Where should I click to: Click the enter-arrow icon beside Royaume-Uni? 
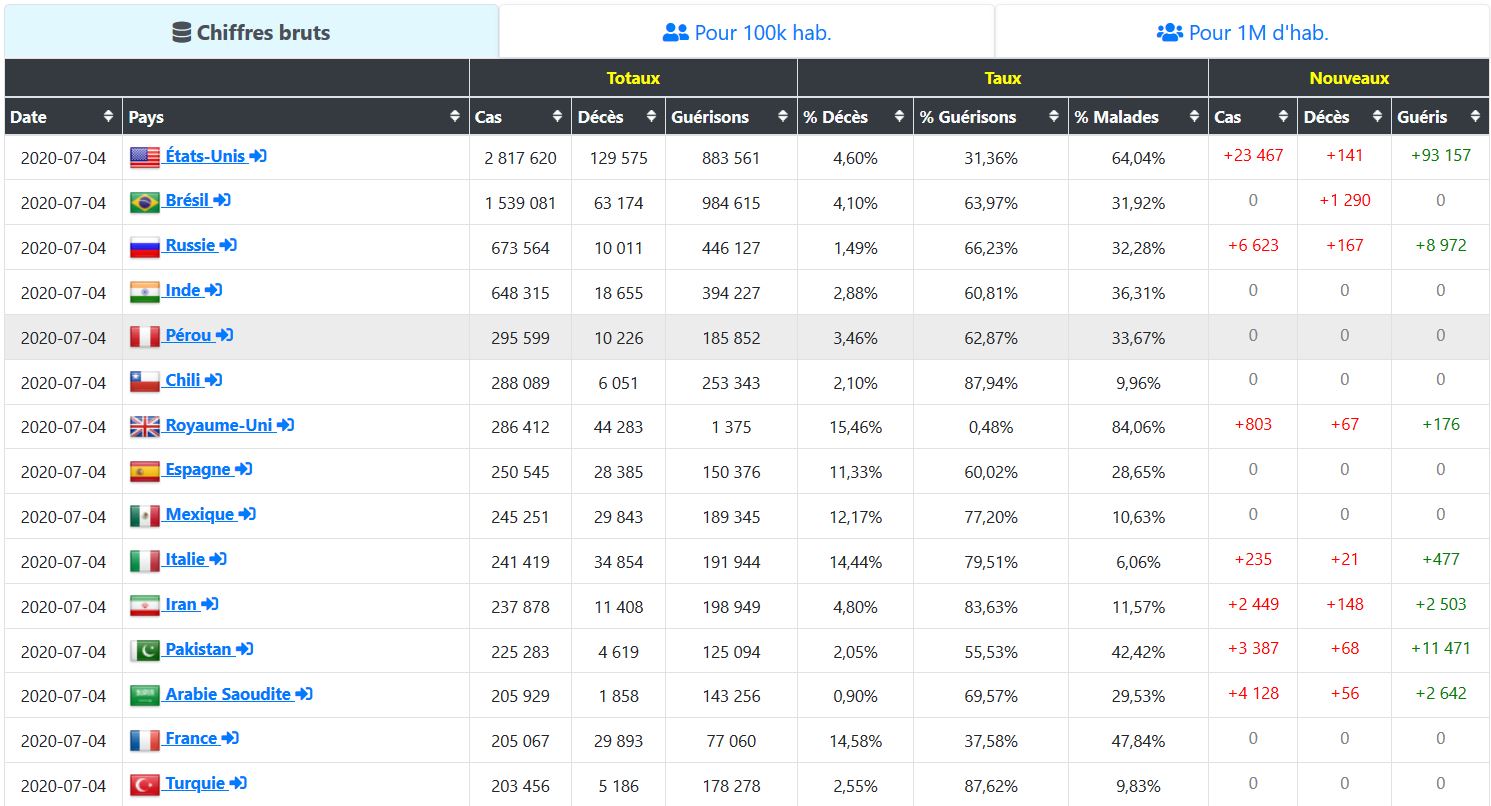pos(286,424)
